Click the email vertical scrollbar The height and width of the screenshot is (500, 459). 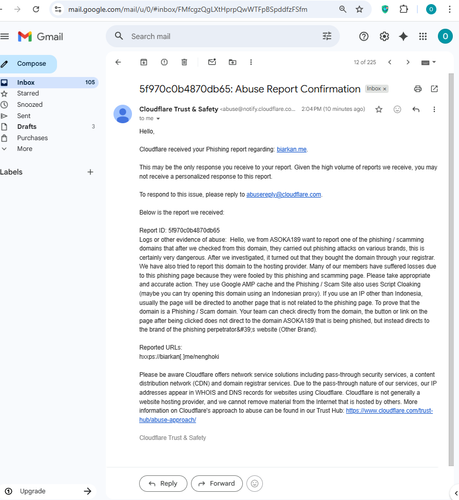(x=451, y=269)
